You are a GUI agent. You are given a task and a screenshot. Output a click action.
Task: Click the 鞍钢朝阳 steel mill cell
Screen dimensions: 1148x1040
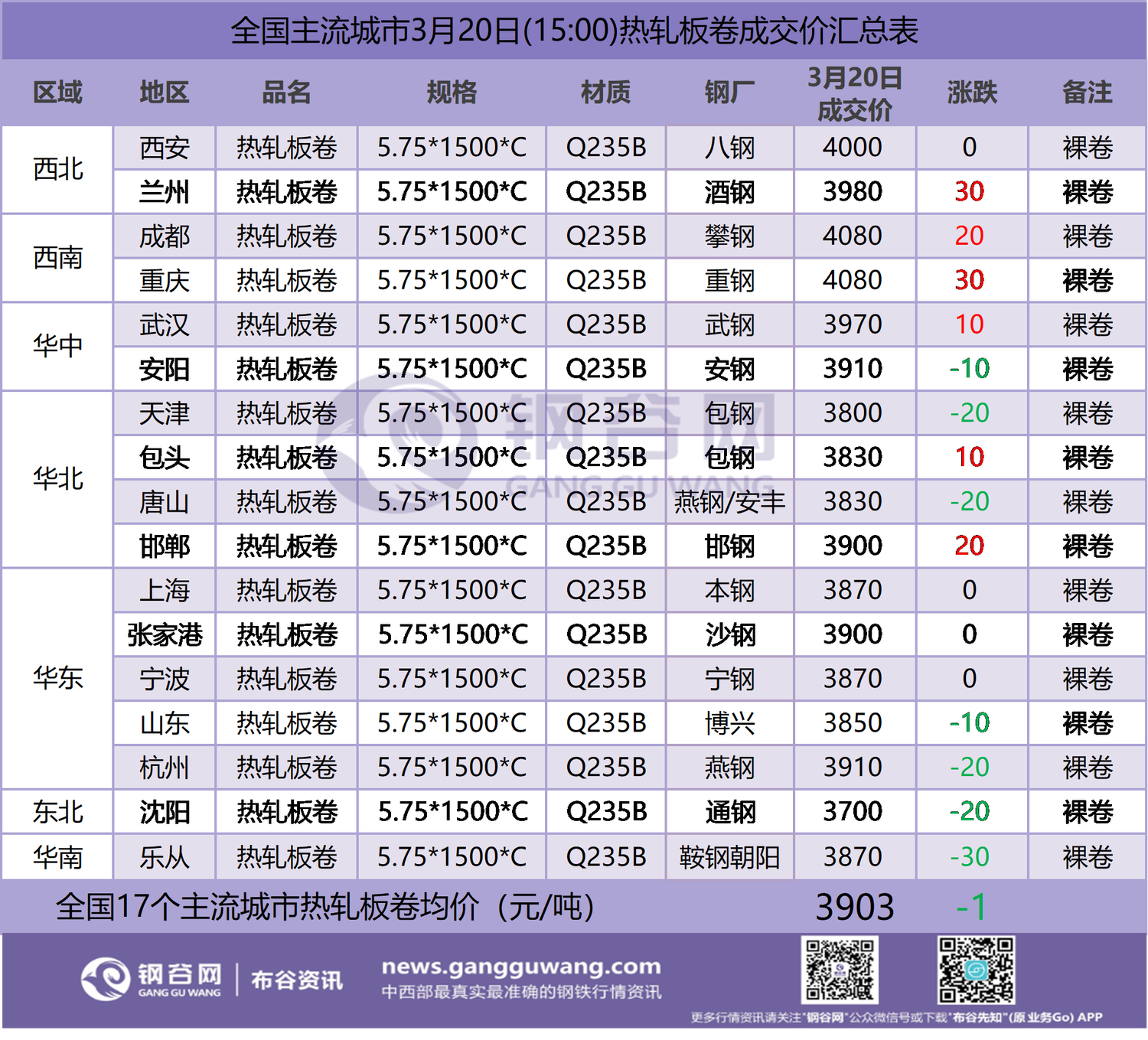coord(730,857)
